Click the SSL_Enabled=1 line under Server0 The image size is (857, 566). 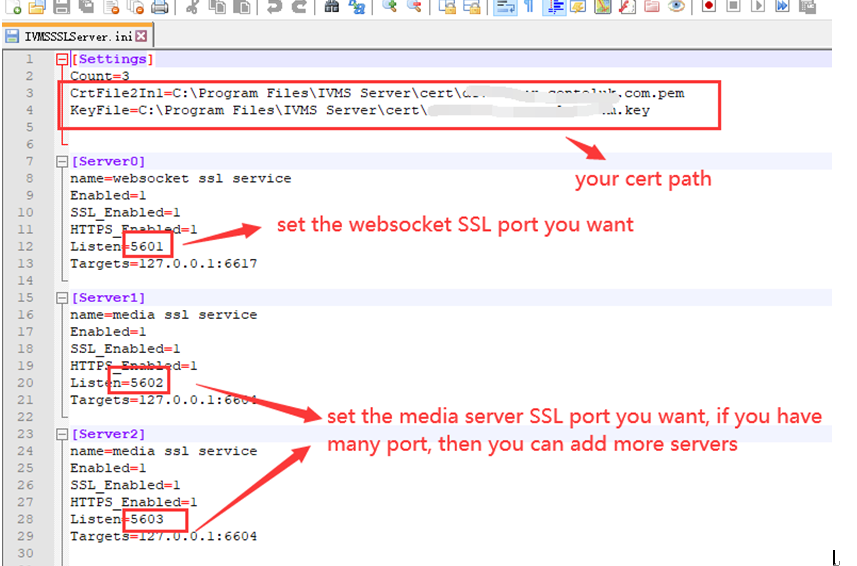[x=125, y=212]
